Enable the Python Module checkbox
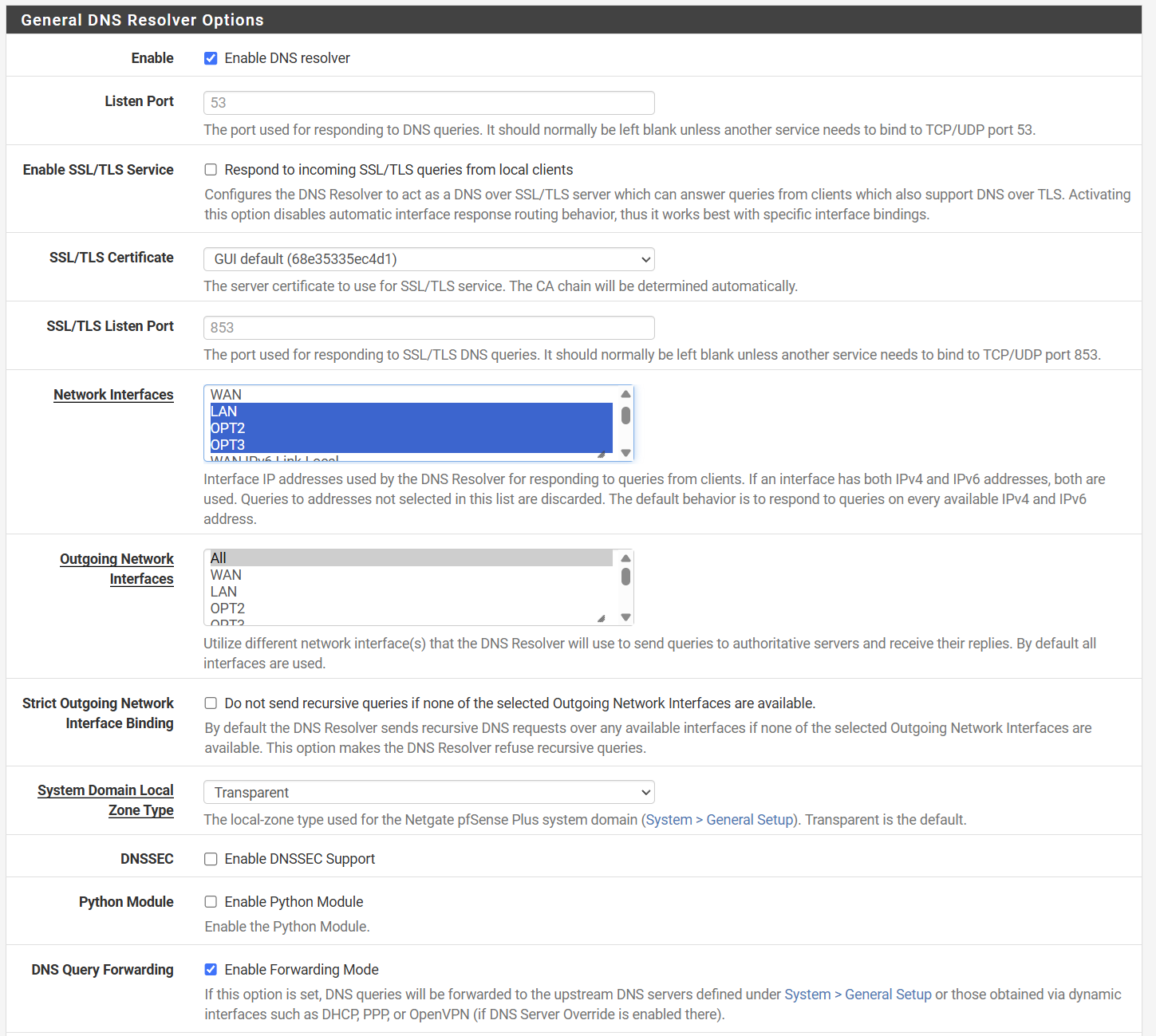 click(x=211, y=902)
